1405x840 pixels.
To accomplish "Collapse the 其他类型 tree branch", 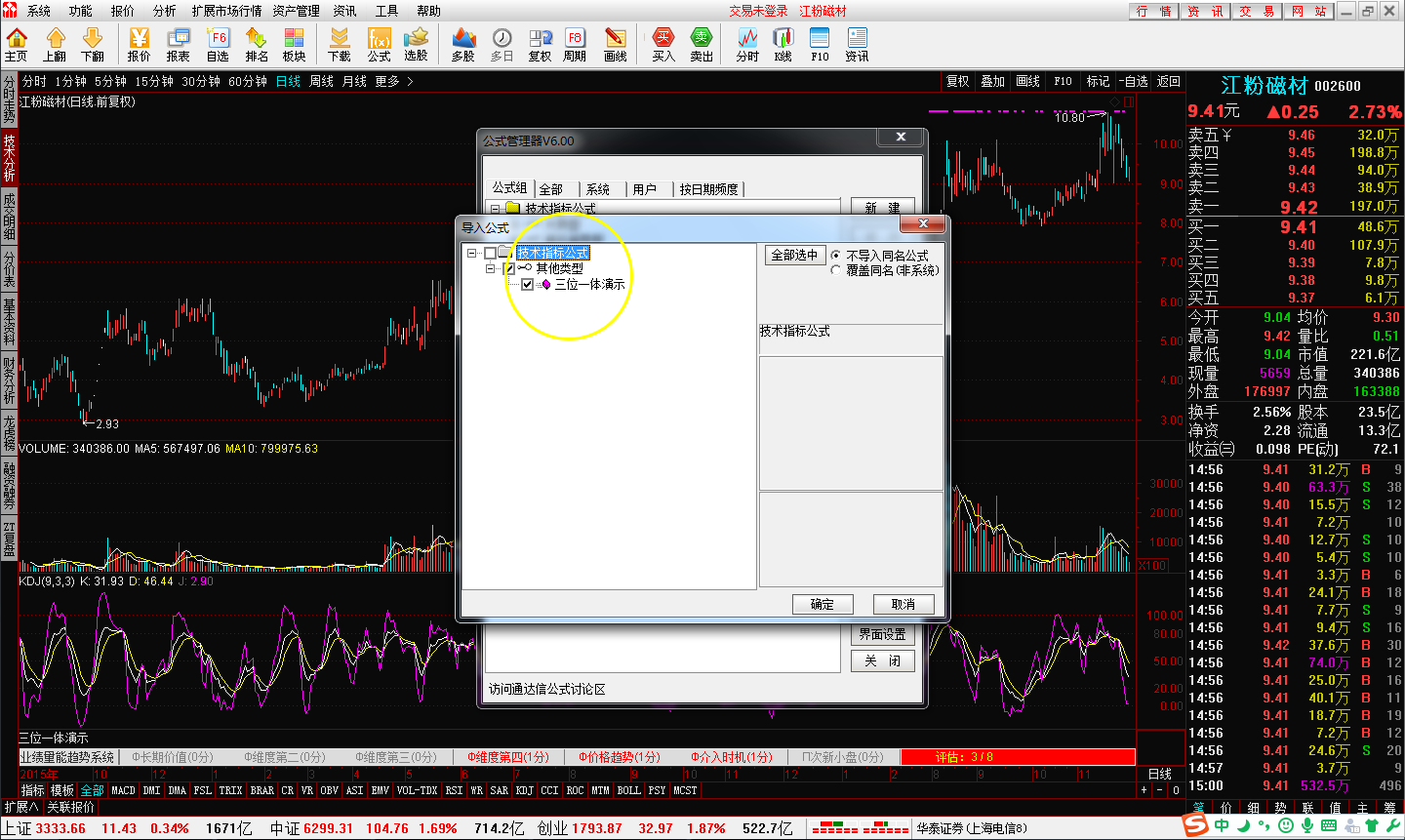I will pos(491,268).
